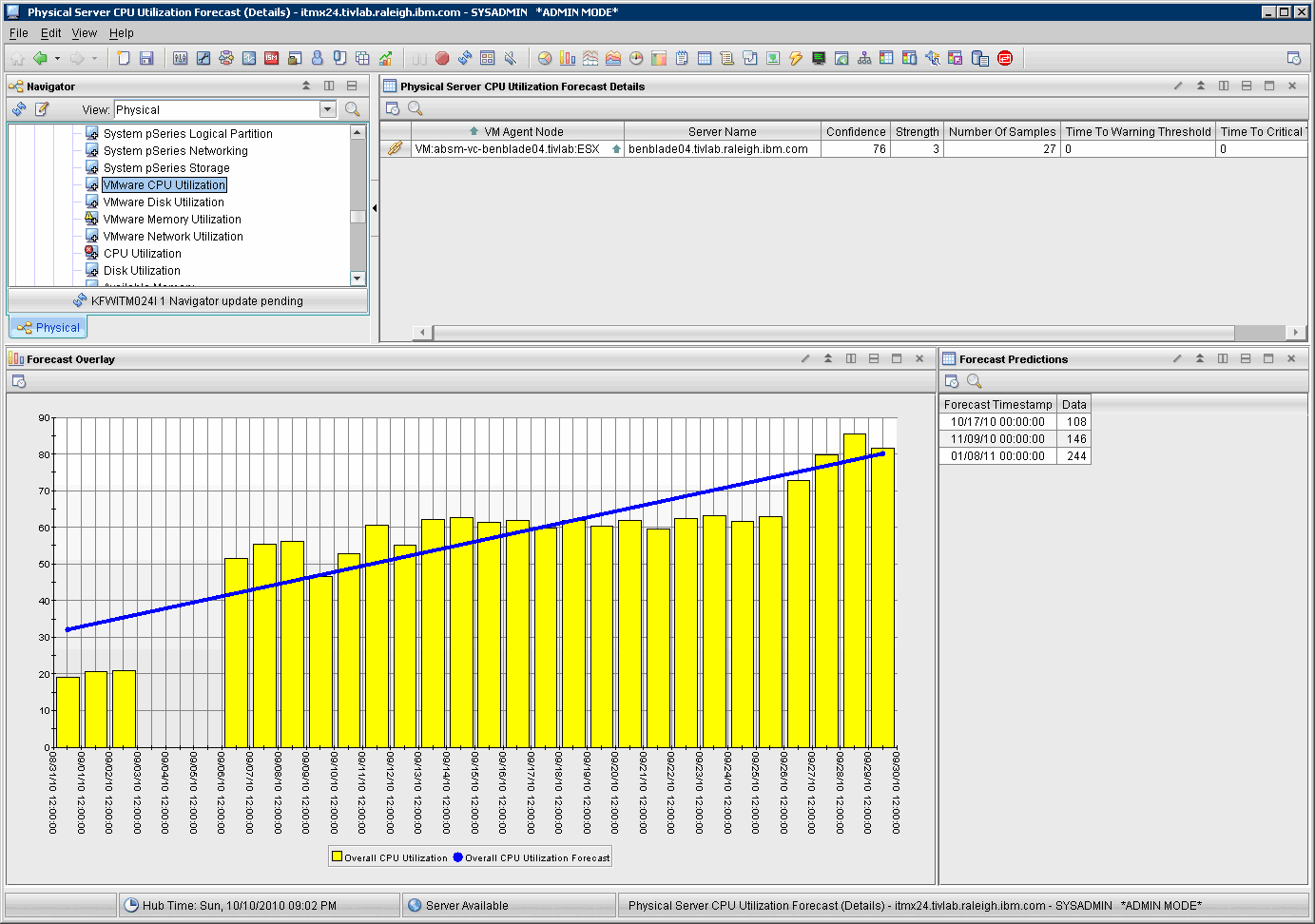Select CPU Utilization navigator item
Screen dimensions: 1315x924
click(x=142, y=254)
